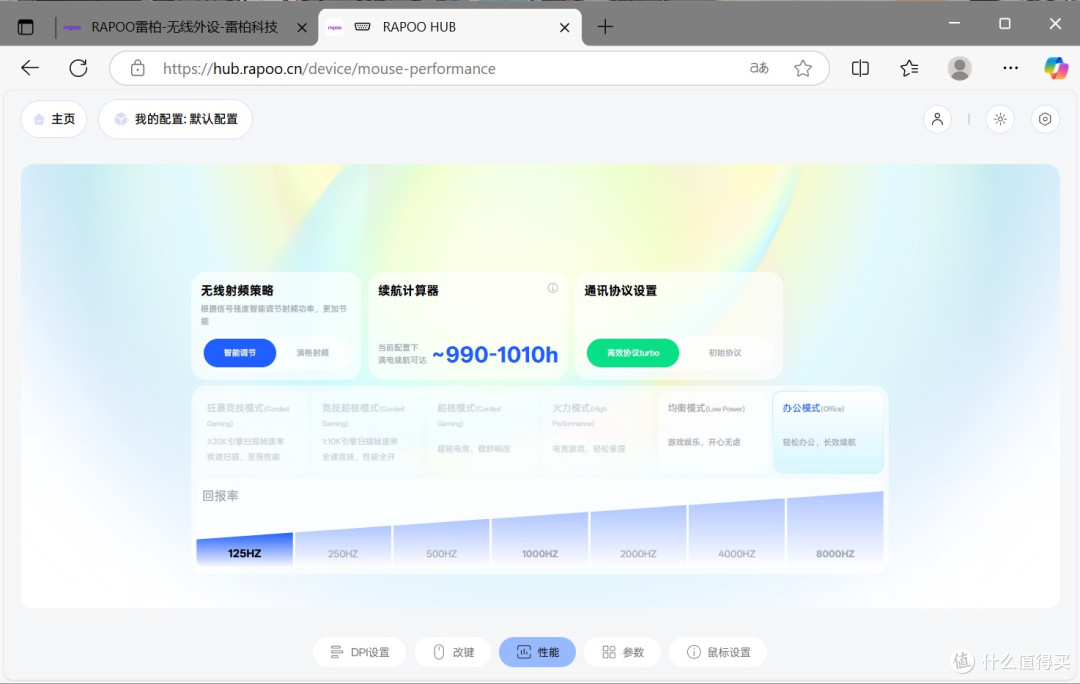Set polling rate to 4000HZ

(737, 532)
